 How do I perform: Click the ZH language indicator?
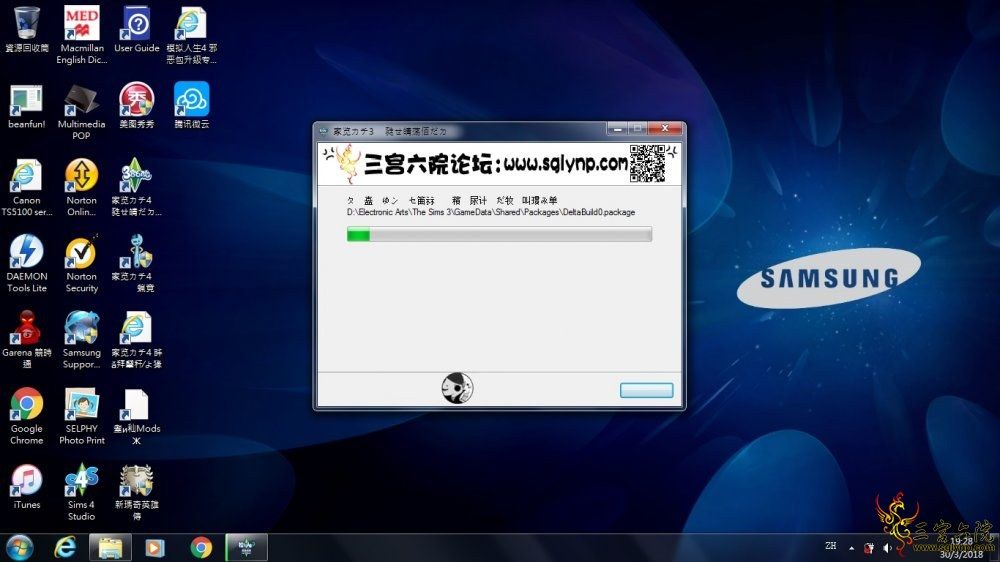(x=830, y=546)
